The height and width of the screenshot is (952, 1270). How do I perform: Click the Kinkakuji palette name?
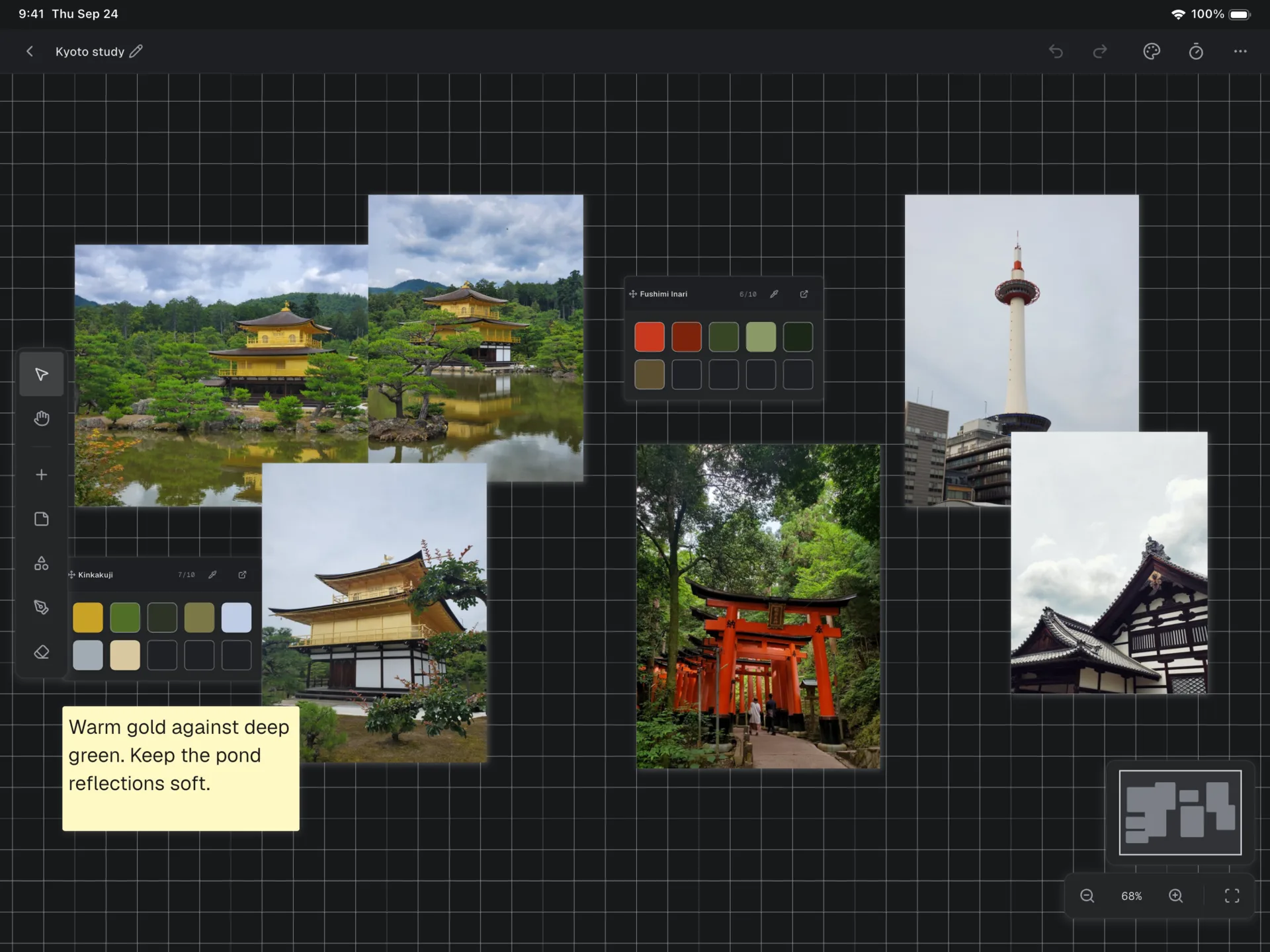pos(95,575)
